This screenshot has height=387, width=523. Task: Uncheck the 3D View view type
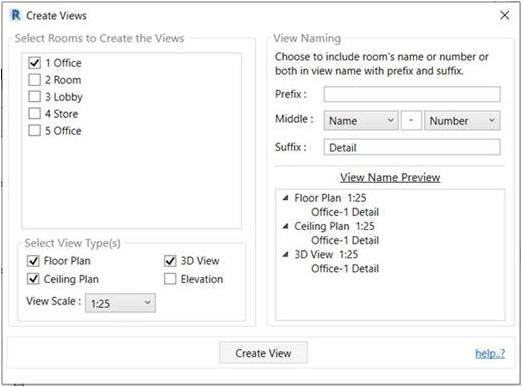coord(170,261)
